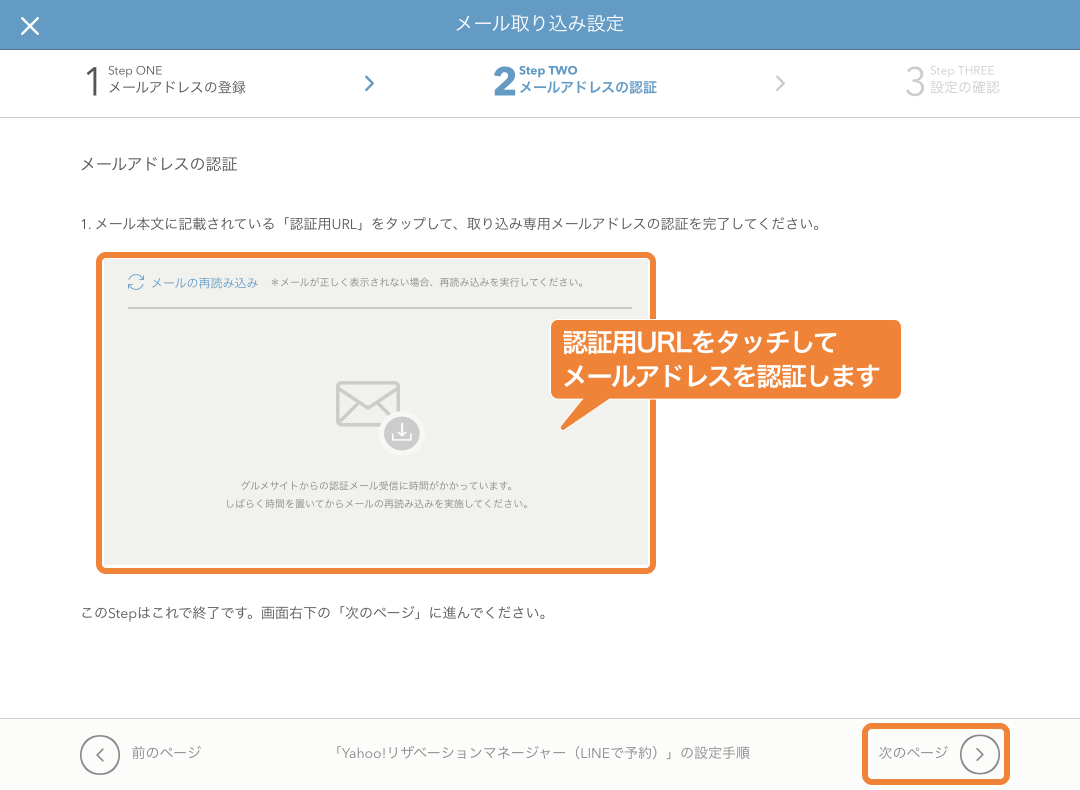This screenshot has width=1080, height=790.
Task: Click the 次のページ button
Action: 935,755
